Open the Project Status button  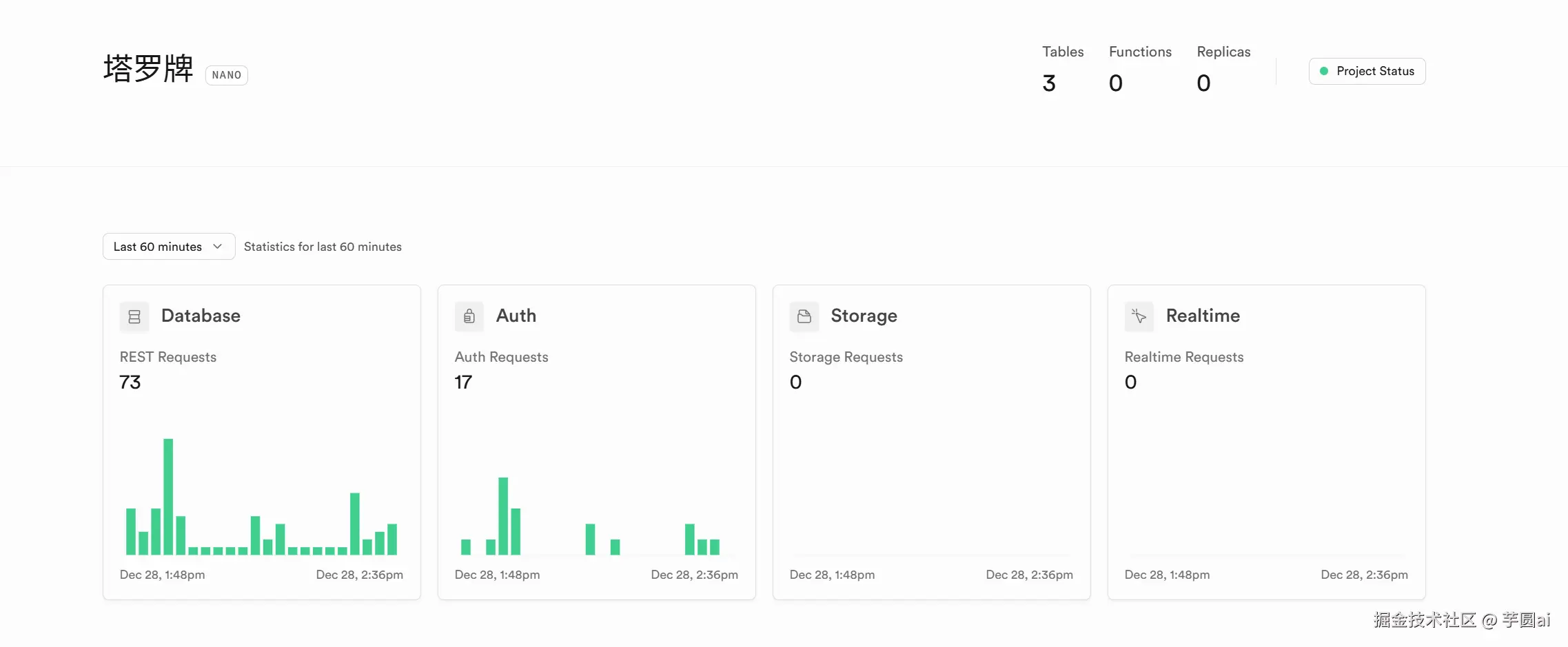click(1367, 71)
